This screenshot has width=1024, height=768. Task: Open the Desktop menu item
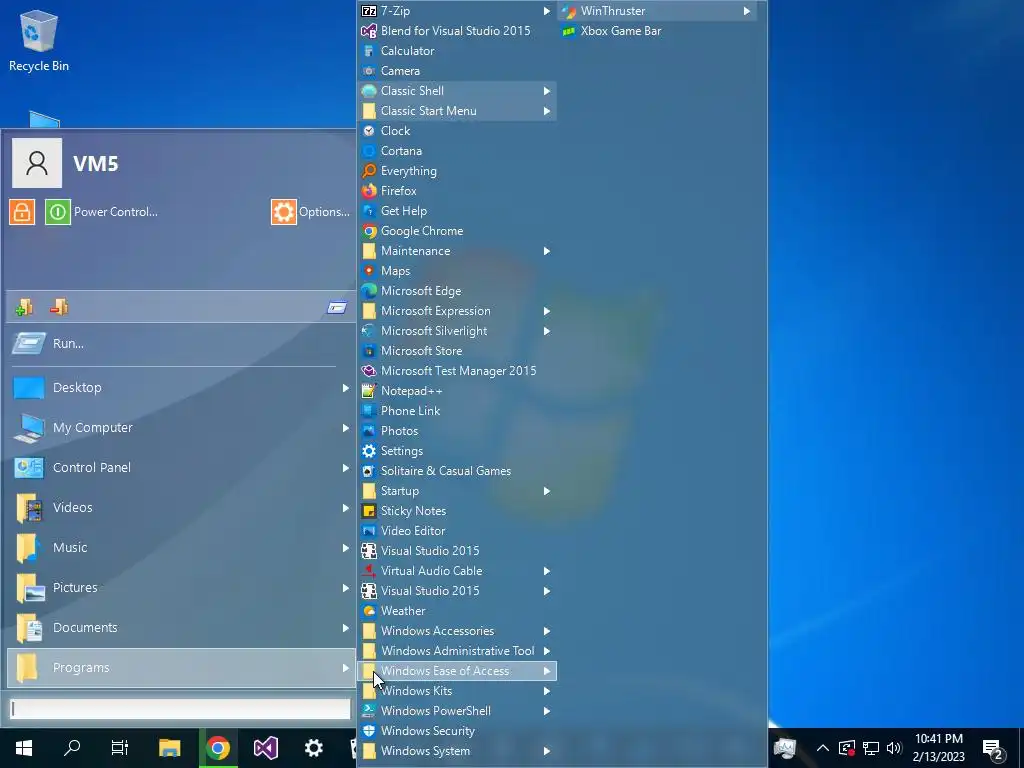point(181,387)
